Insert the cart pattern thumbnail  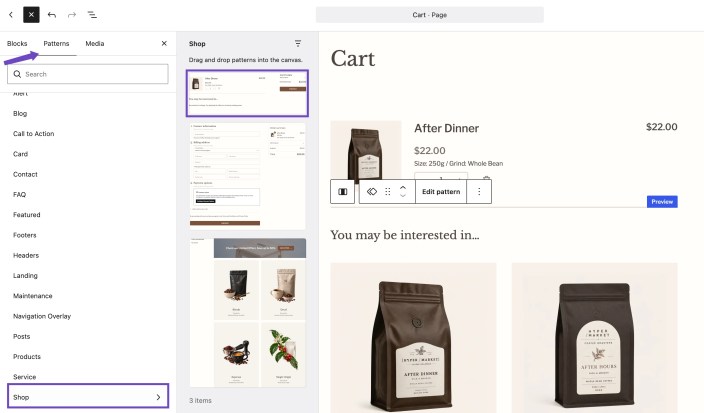click(x=247, y=93)
